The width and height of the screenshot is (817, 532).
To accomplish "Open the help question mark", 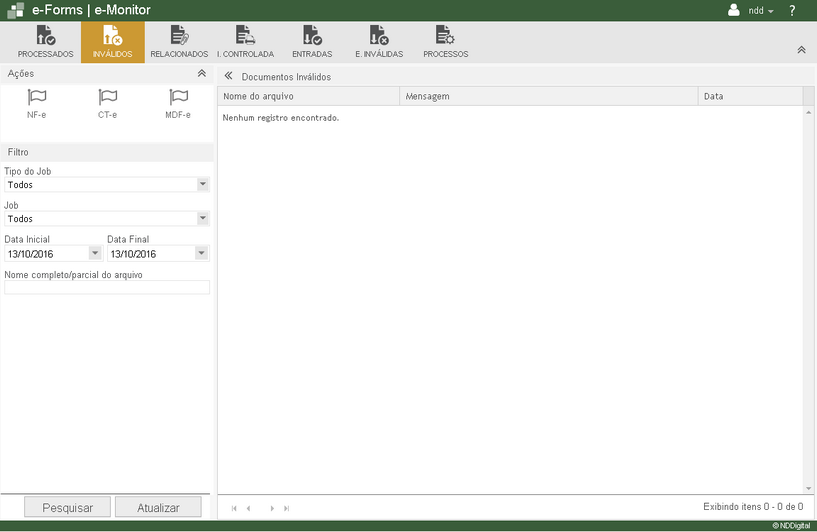I will (x=792, y=10).
